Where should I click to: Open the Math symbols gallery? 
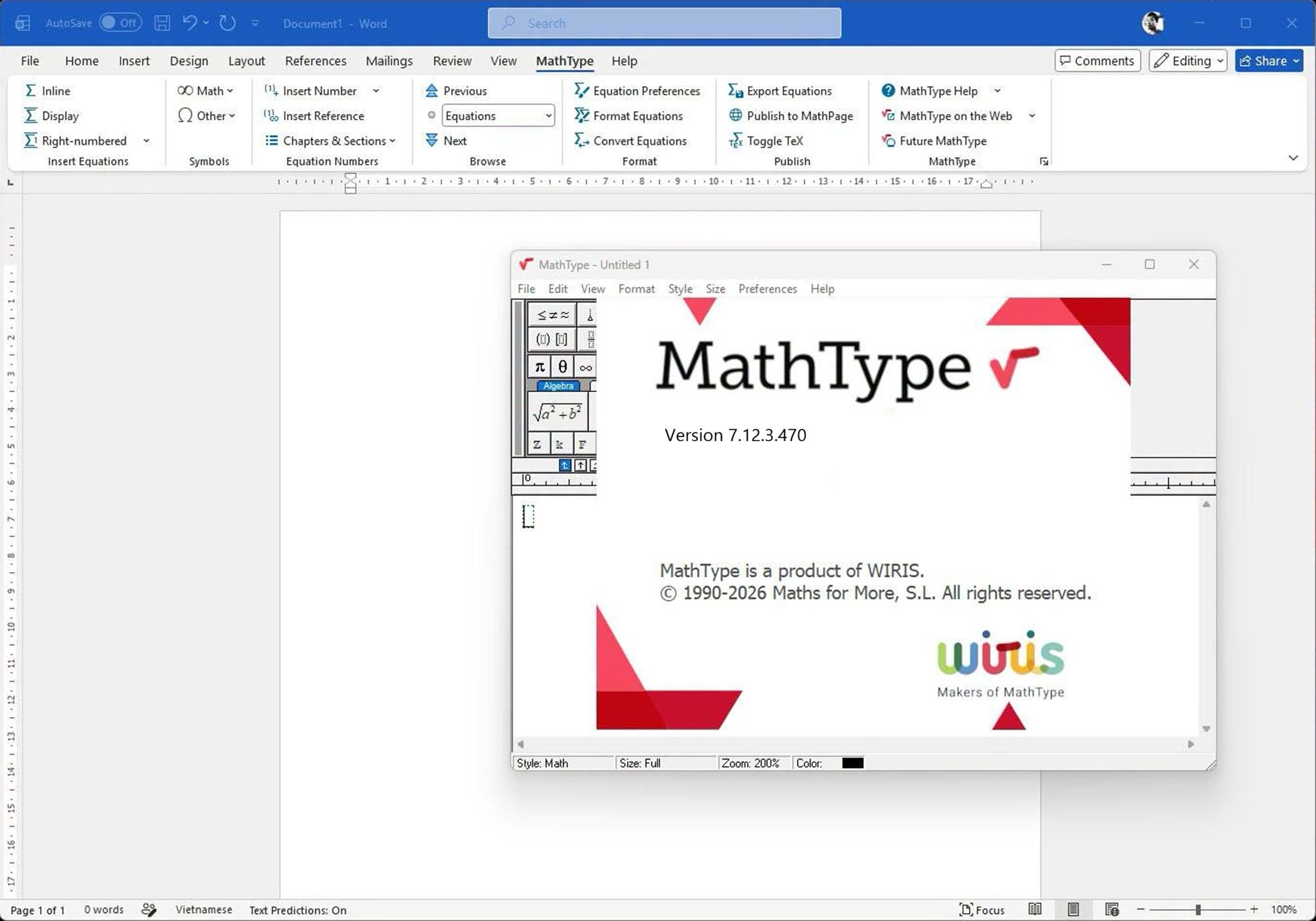(x=205, y=90)
